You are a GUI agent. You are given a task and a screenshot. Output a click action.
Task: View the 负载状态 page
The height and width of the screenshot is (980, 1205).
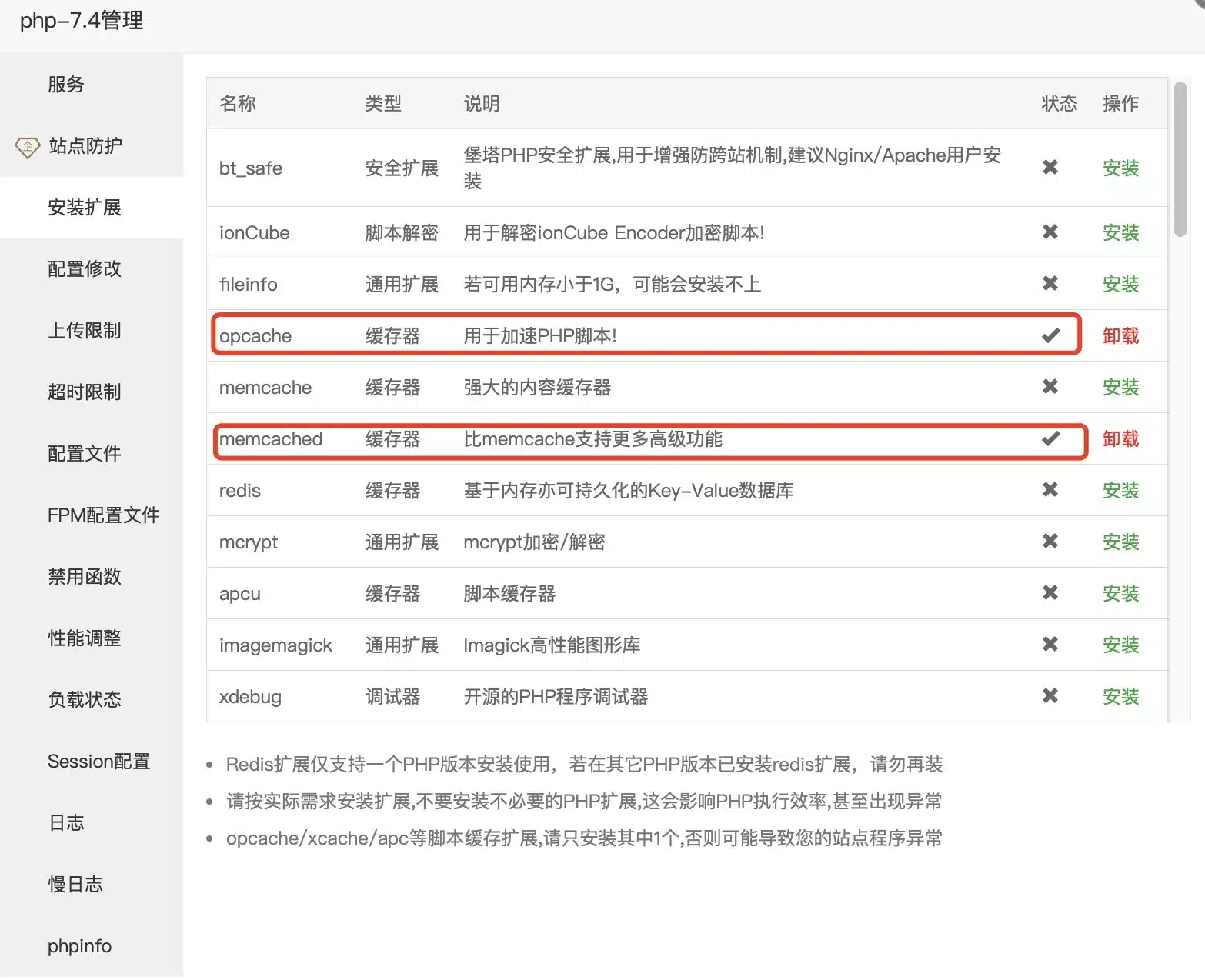pos(92,700)
